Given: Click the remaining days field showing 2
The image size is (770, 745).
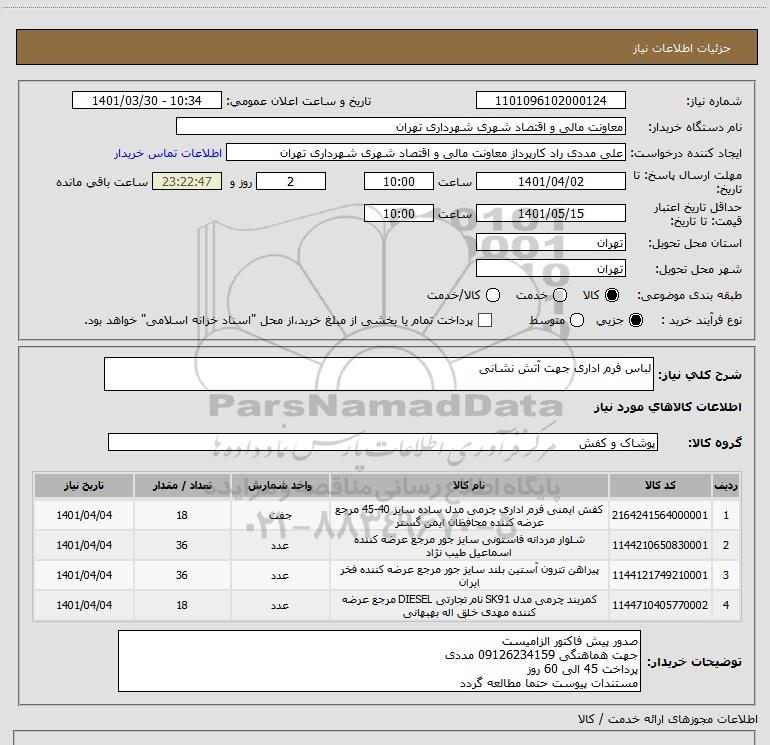Looking at the screenshot, I should 291,182.
